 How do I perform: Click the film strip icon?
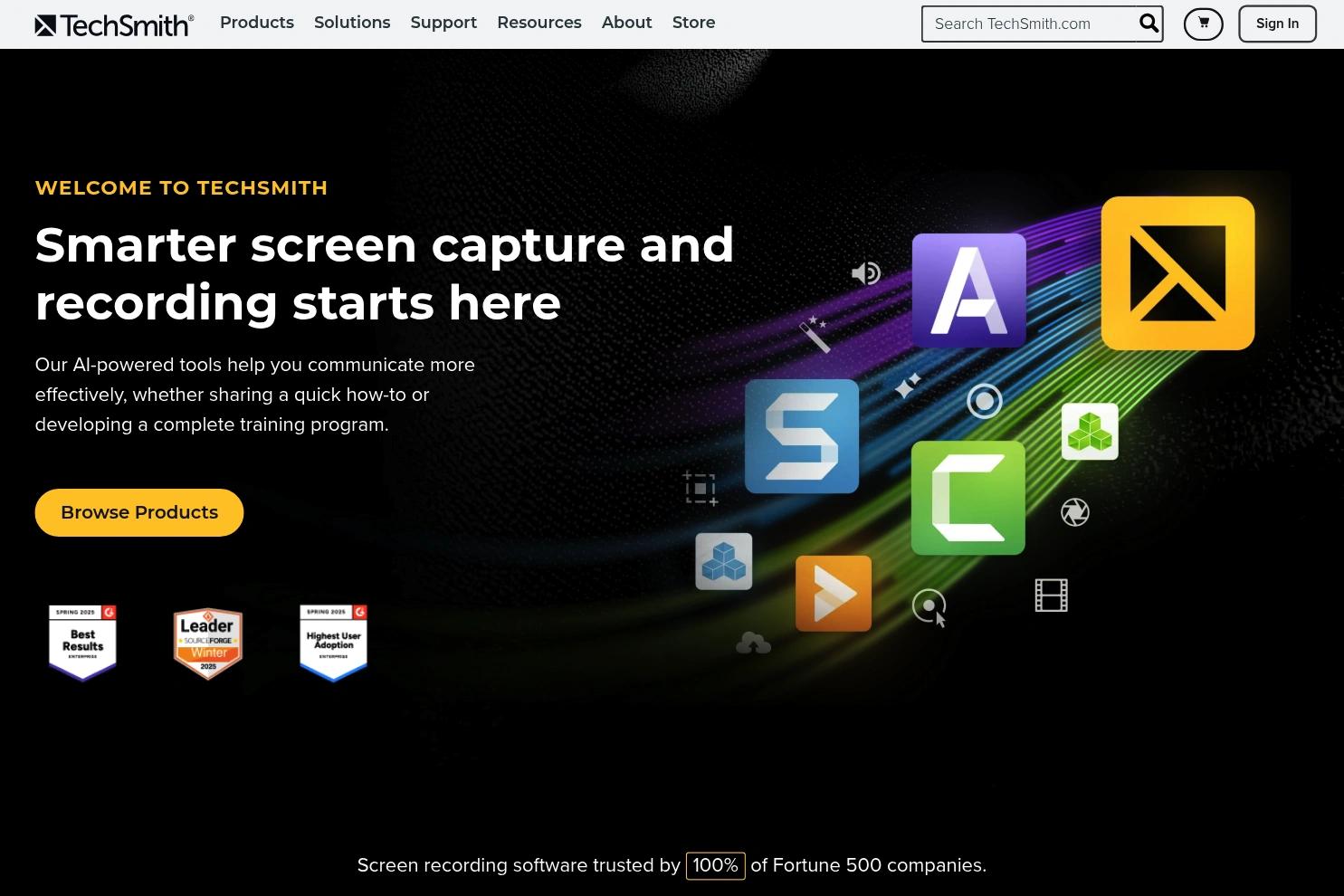tap(1052, 596)
